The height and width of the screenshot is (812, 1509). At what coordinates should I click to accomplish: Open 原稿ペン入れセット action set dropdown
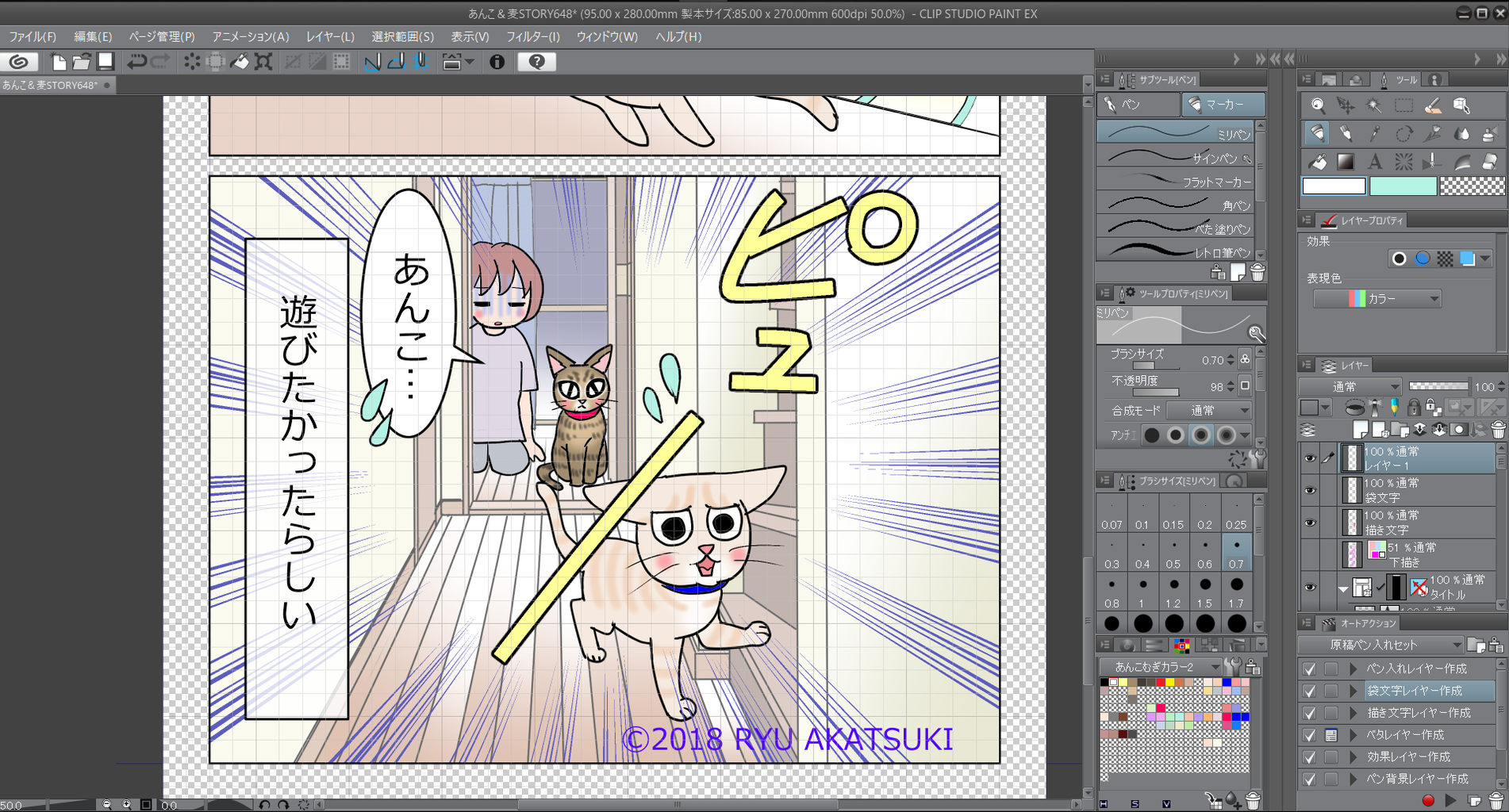click(x=1381, y=645)
